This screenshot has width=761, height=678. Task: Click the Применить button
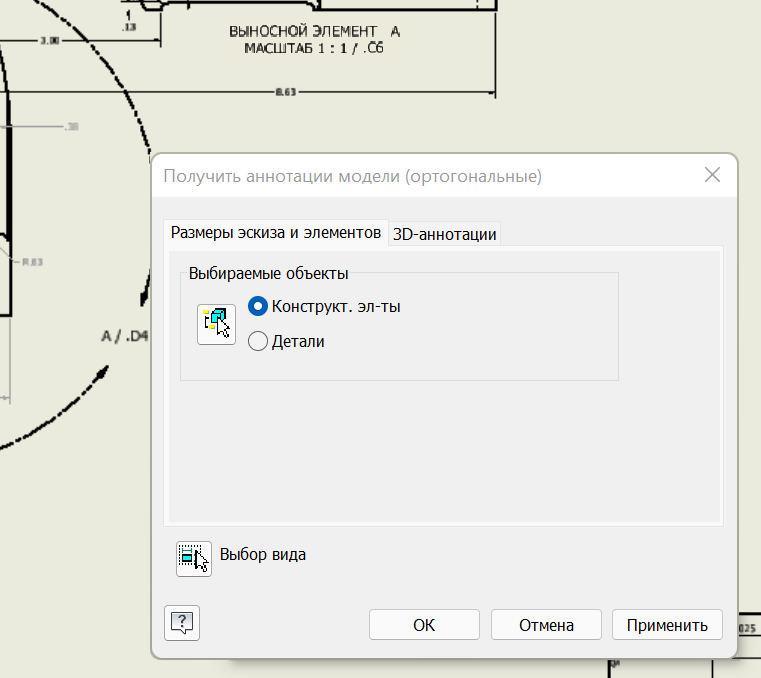tap(667, 625)
